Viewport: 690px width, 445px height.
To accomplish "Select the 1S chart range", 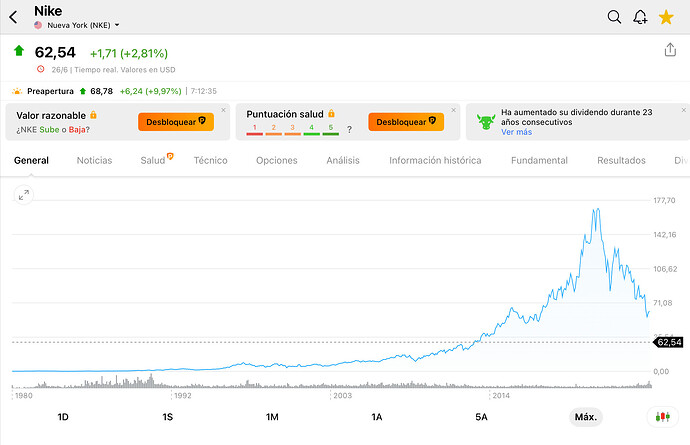I will pyautogui.click(x=168, y=417).
